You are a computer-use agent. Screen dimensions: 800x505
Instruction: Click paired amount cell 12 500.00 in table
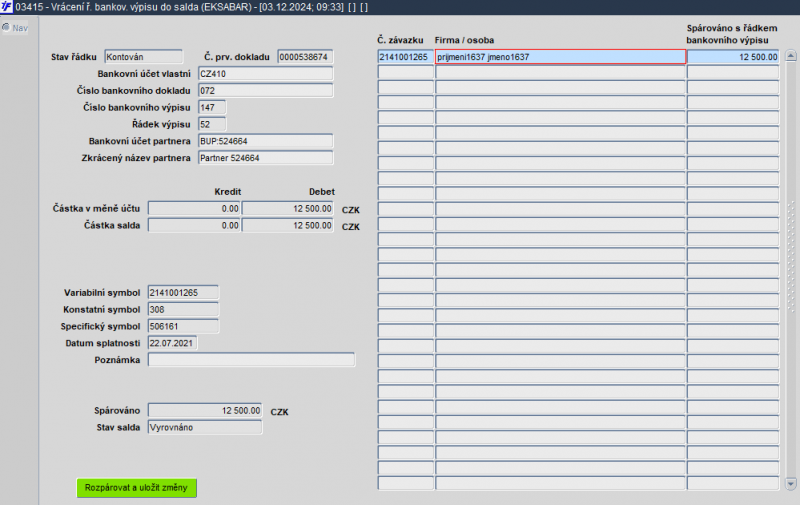point(733,57)
